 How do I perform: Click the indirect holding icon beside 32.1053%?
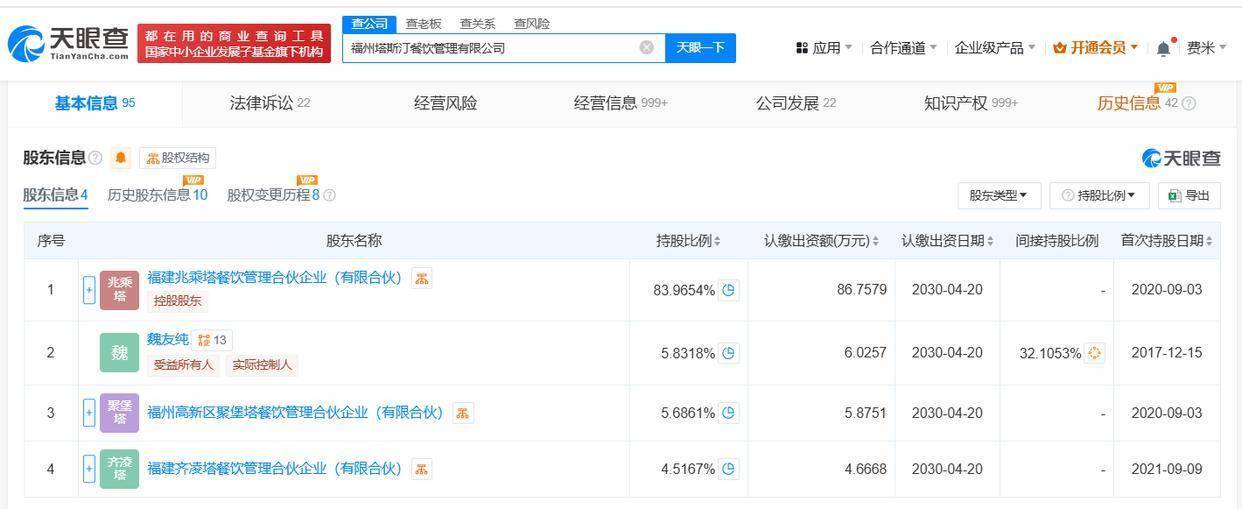click(x=1095, y=353)
